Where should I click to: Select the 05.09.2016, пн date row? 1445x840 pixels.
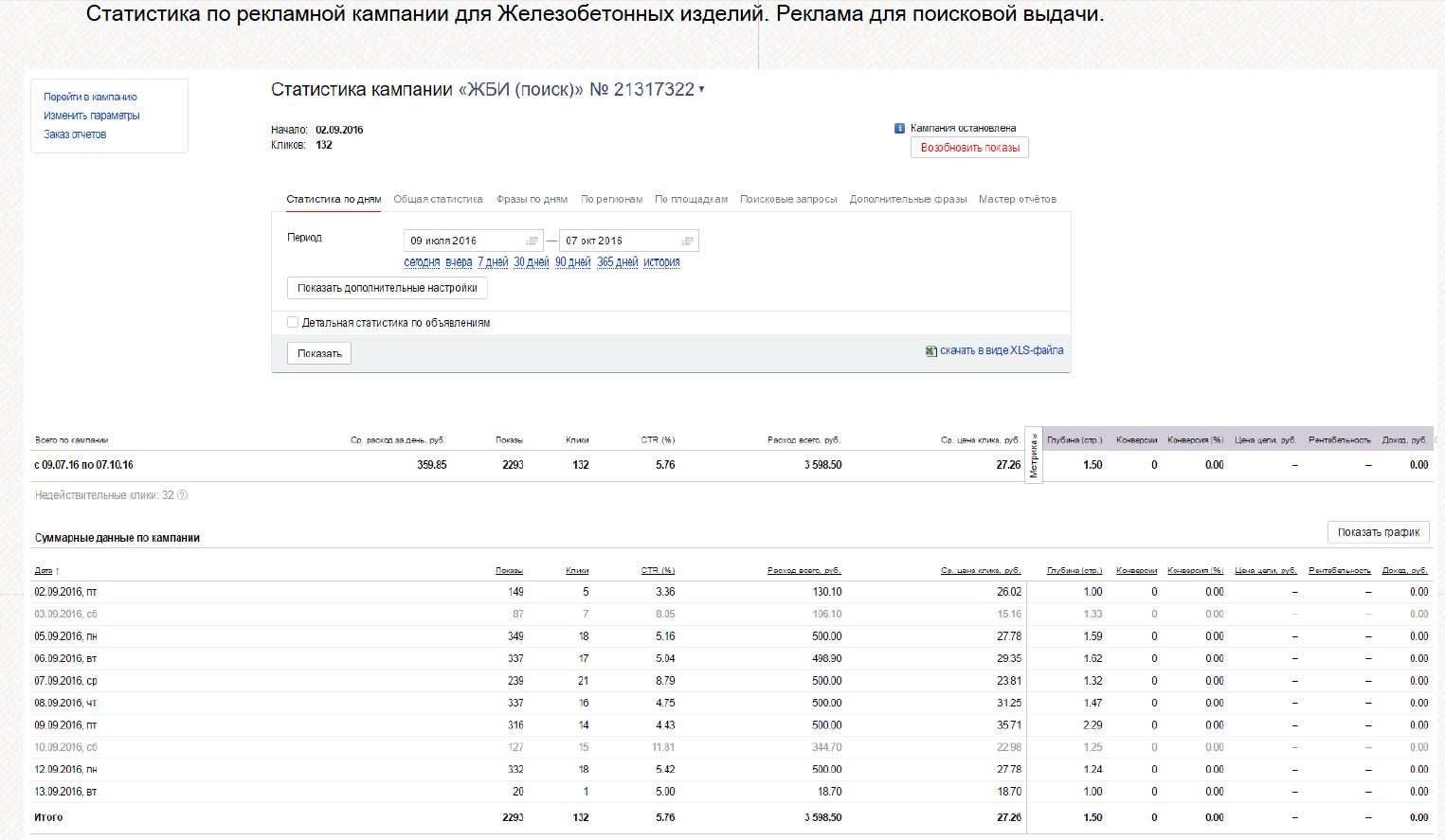(x=732, y=636)
